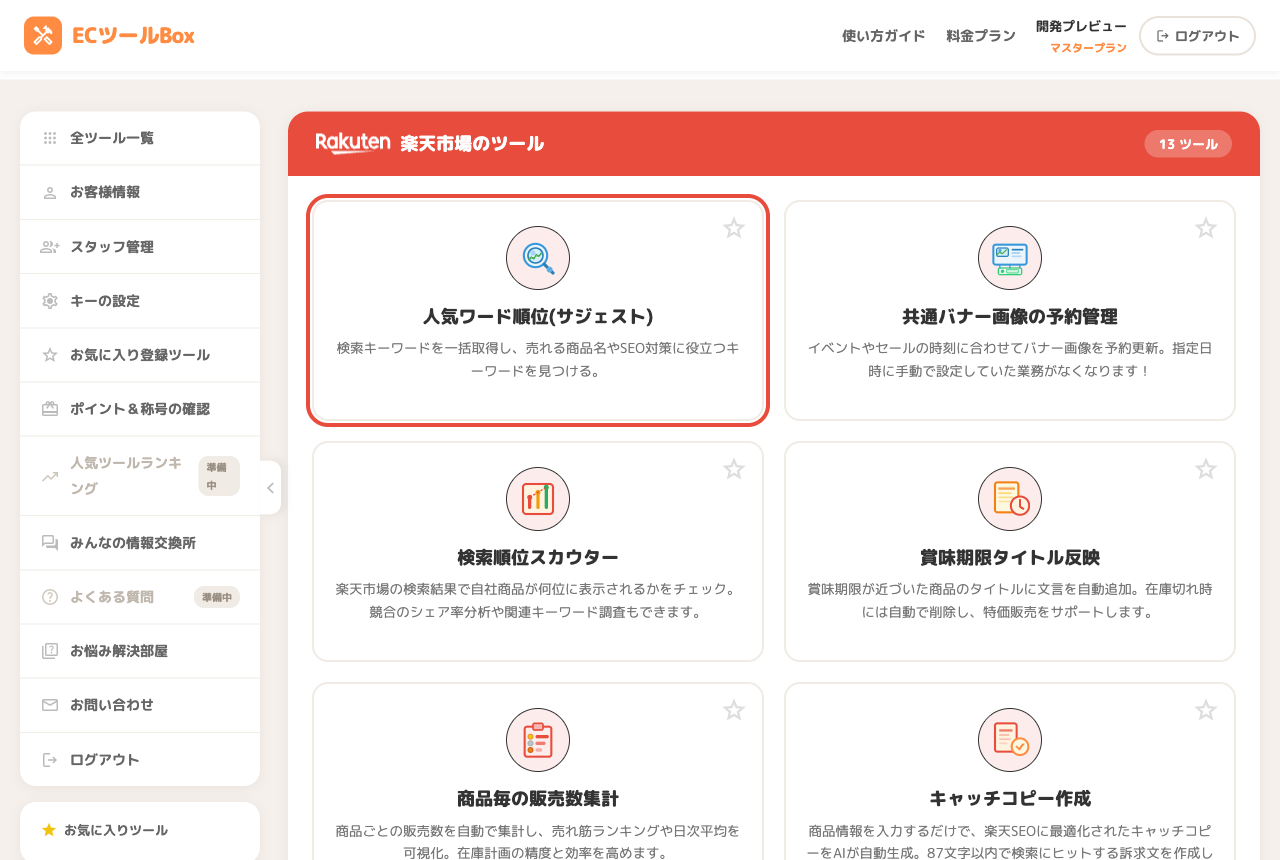Screen dimensions: 1280x860
Task: Click the mail icon beside お問い合わせ
Action: [50, 705]
